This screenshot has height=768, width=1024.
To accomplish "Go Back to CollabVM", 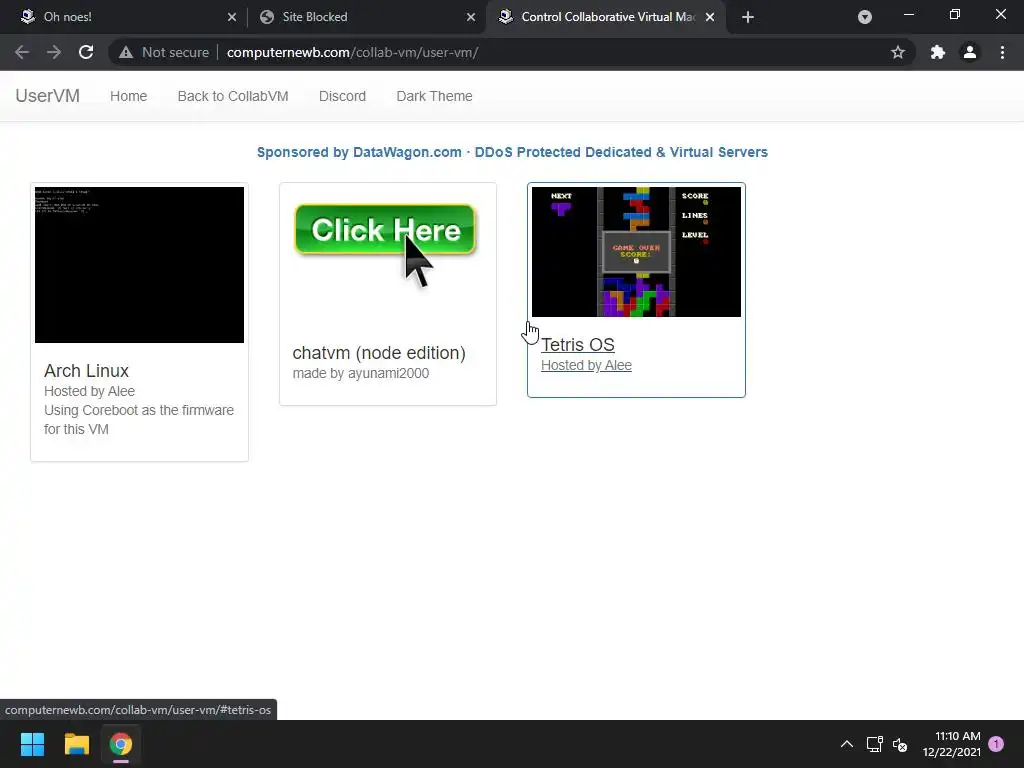I will (x=233, y=96).
